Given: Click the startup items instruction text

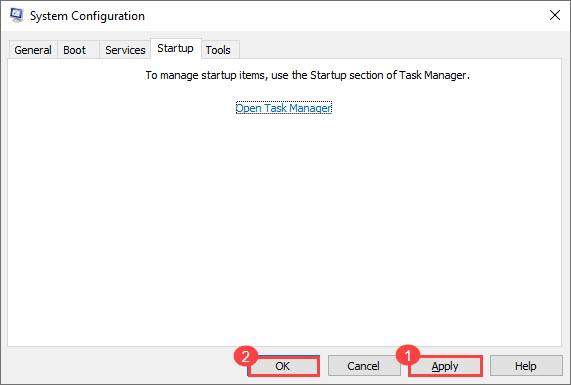Looking at the screenshot, I should (x=308, y=75).
